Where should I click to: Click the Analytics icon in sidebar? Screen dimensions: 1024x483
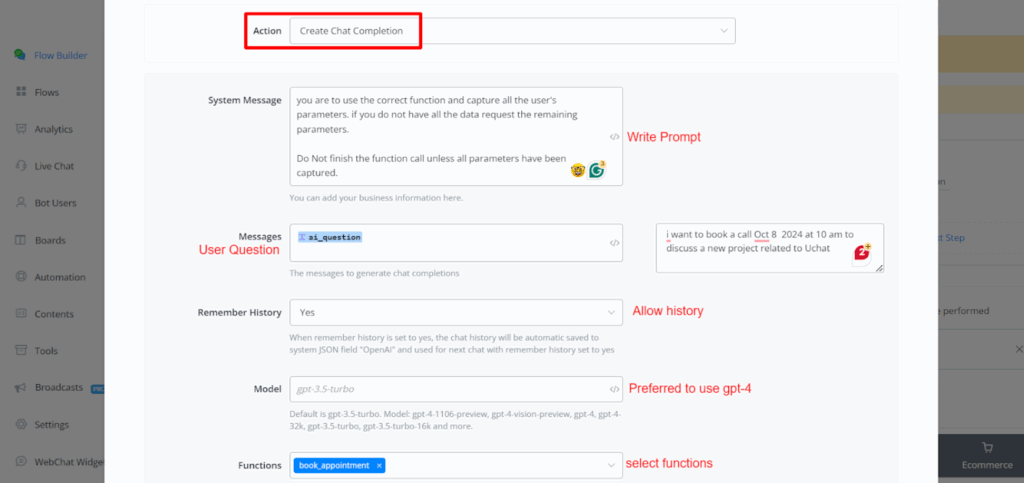20,129
